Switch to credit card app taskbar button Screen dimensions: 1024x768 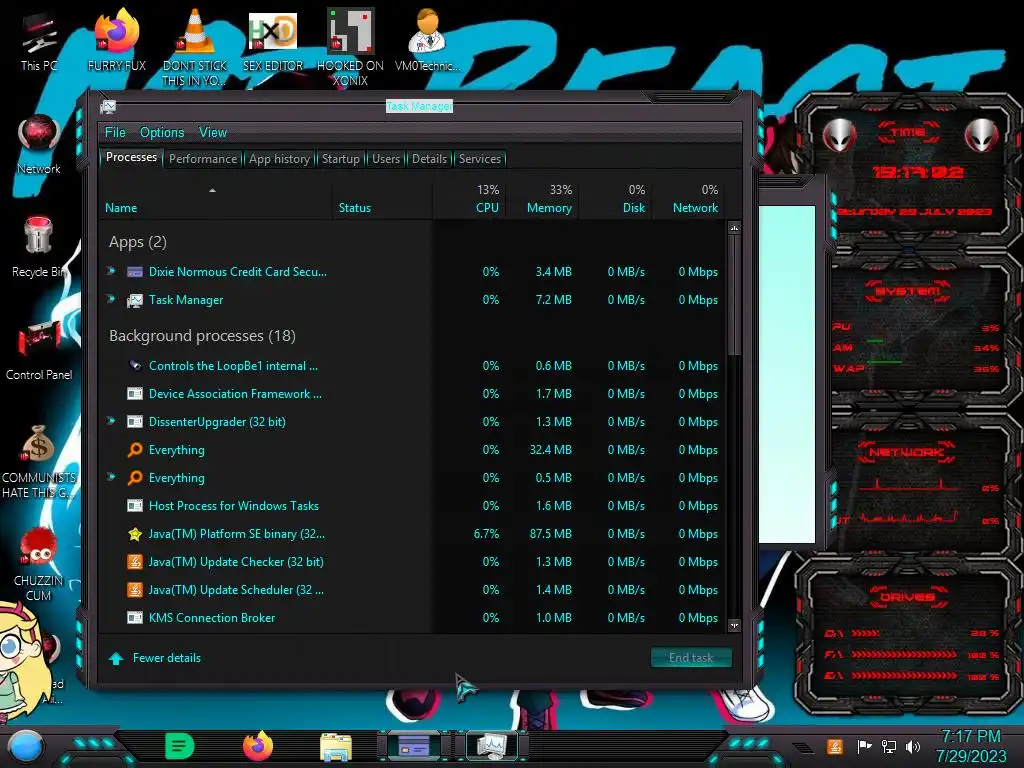(414, 746)
